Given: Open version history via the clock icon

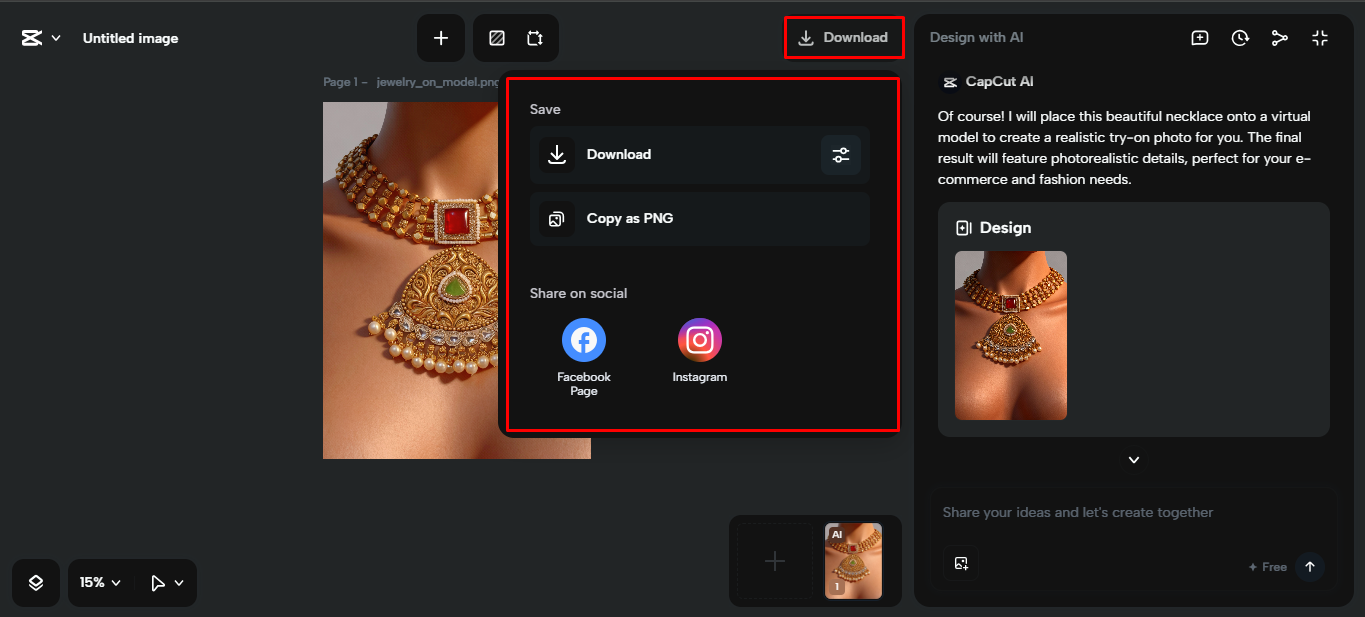Looking at the screenshot, I should pyautogui.click(x=1240, y=37).
